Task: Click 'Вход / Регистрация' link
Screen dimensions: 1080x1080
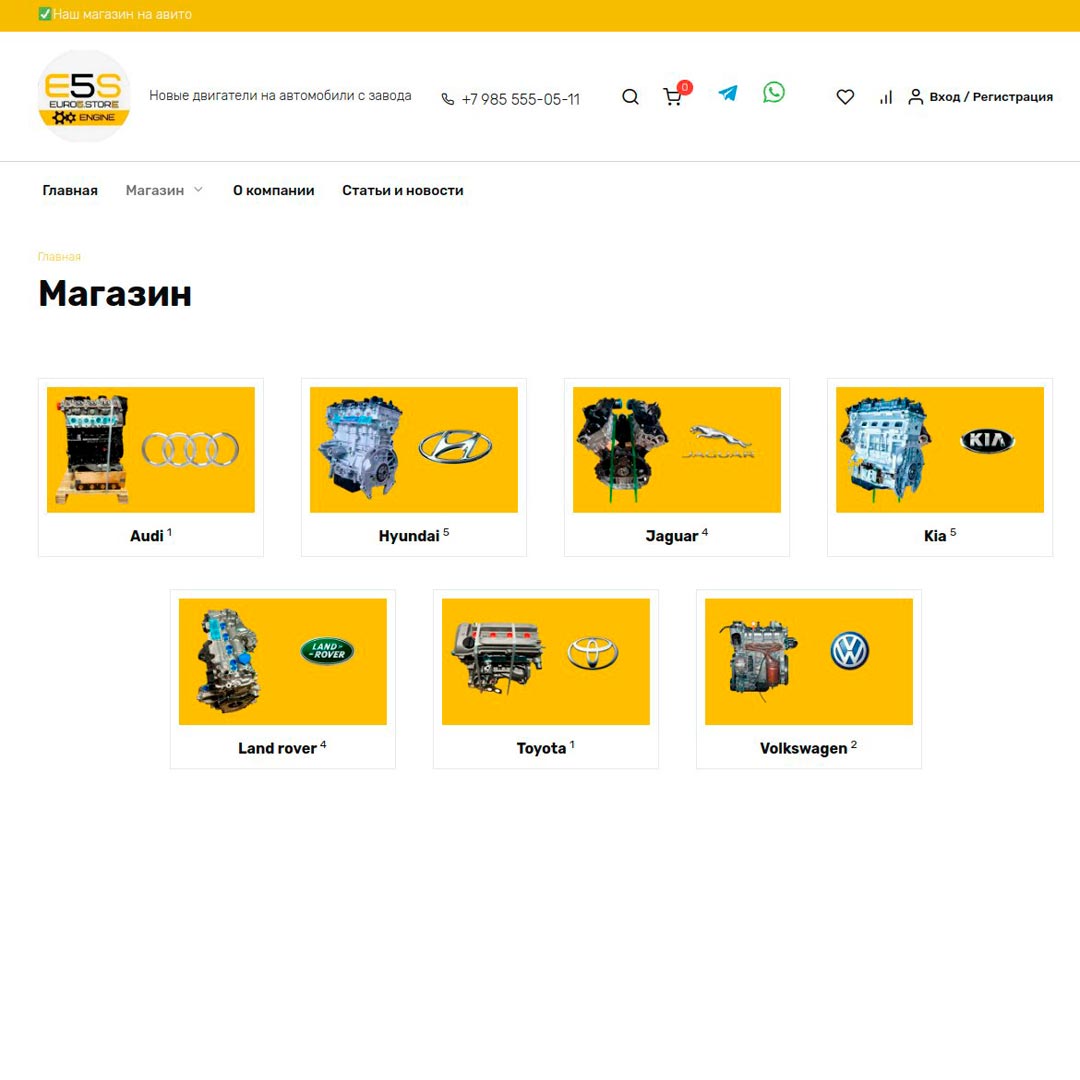Action: pos(991,97)
